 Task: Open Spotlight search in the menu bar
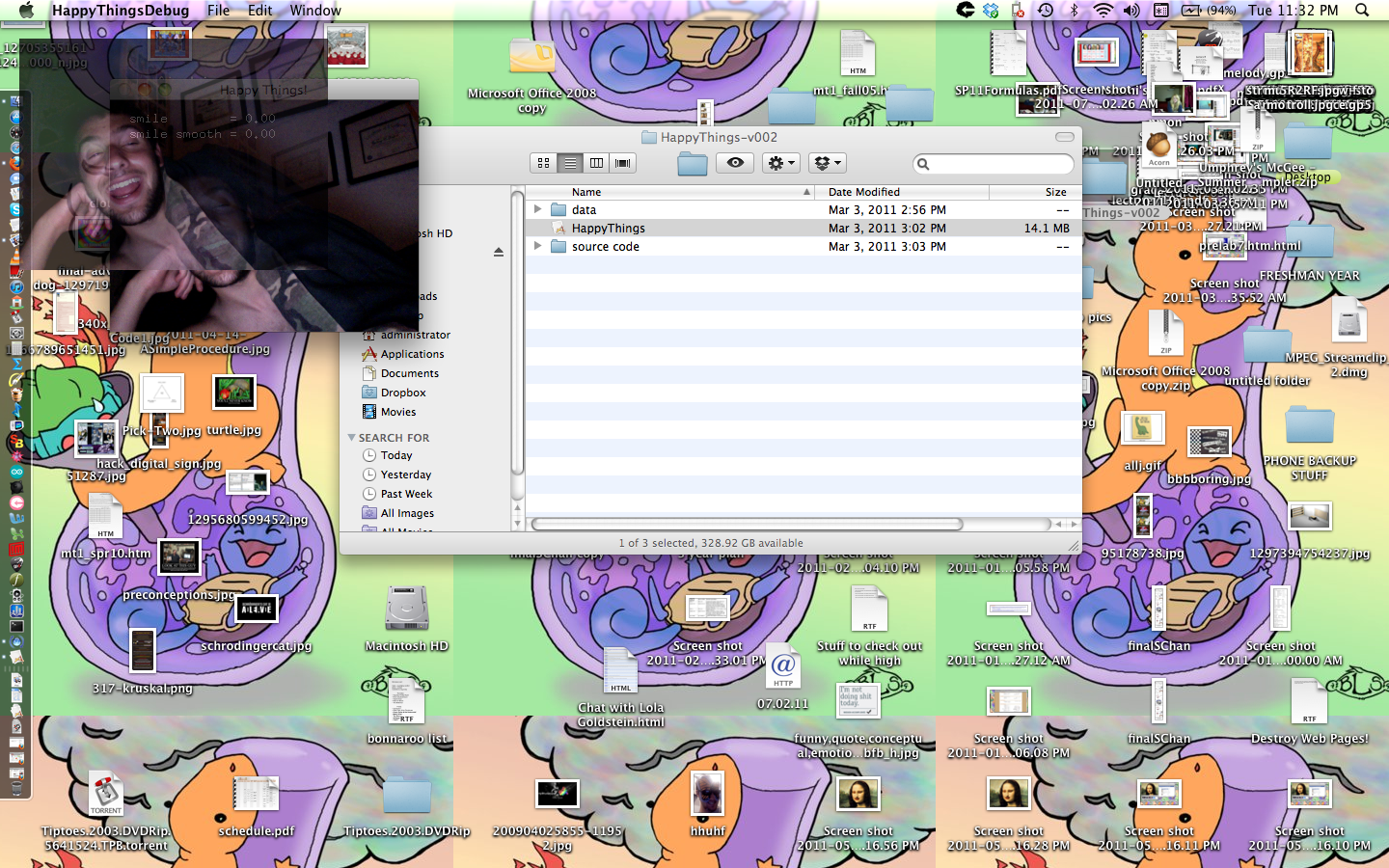point(1362,11)
